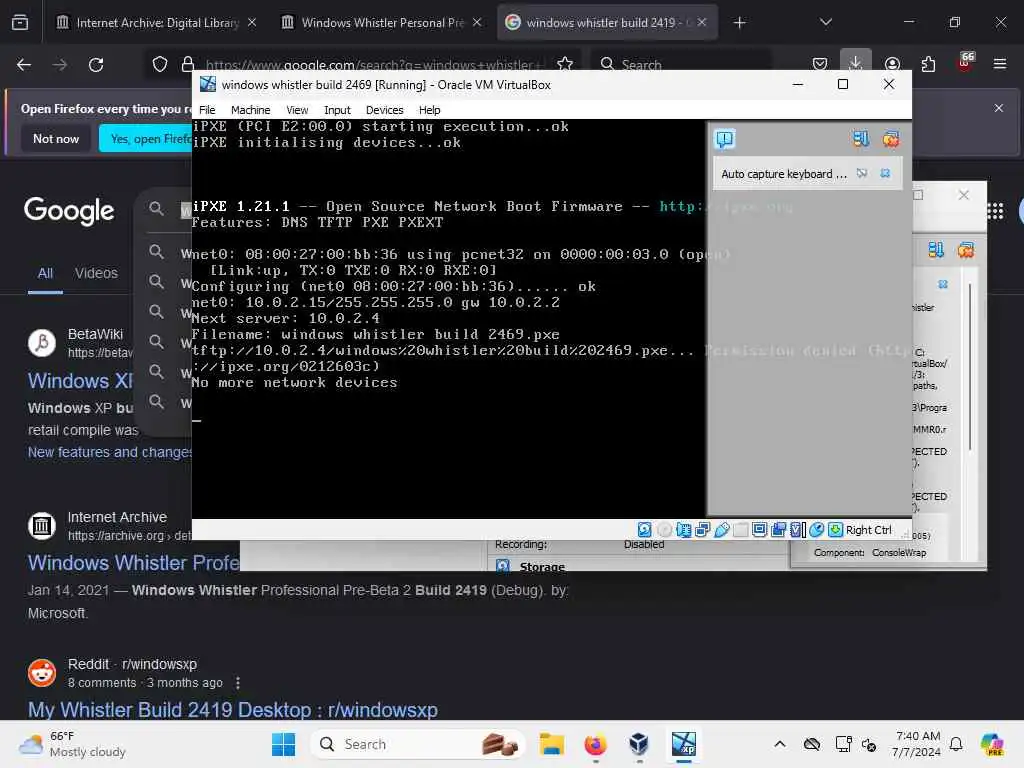The image size is (1024, 768).
Task: Open Firefox View
Action: pos(20,23)
